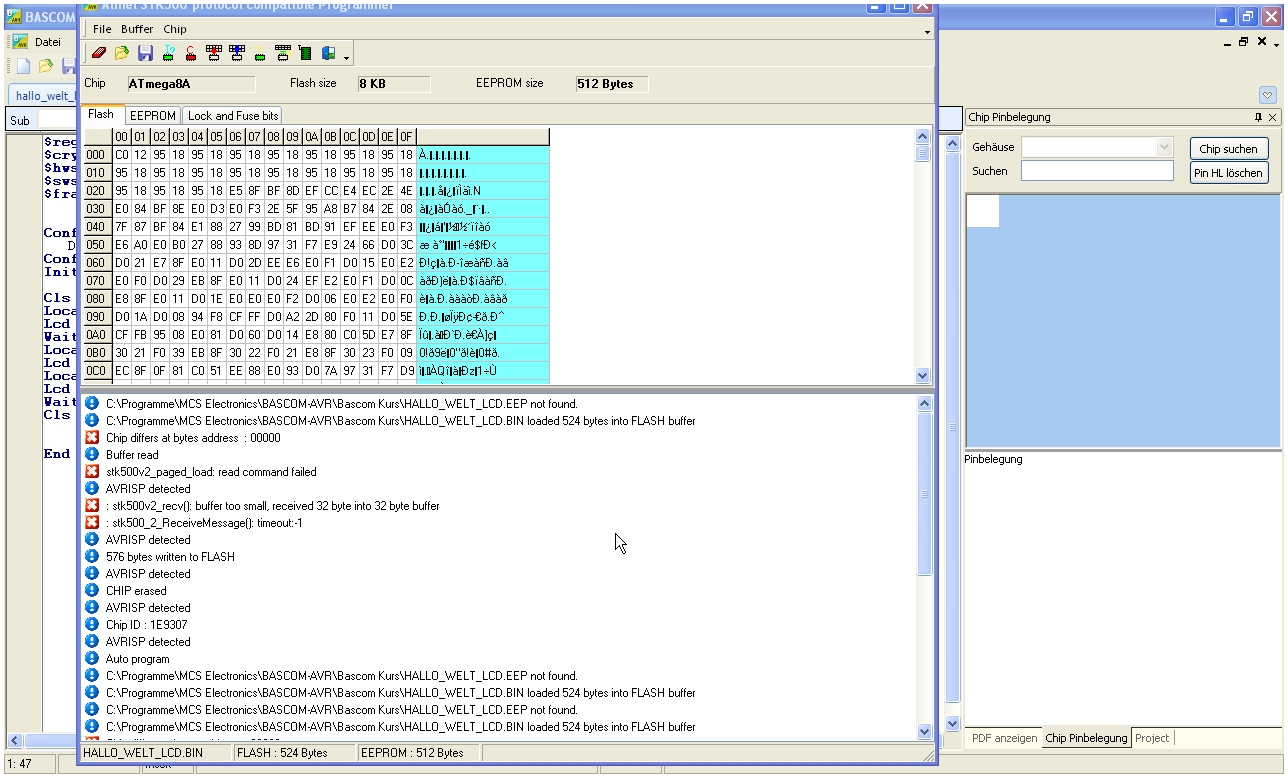
Task: Open the dropdown arrow next to the MDI close button
Action: pyautogui.click(x=1276, y=43)
